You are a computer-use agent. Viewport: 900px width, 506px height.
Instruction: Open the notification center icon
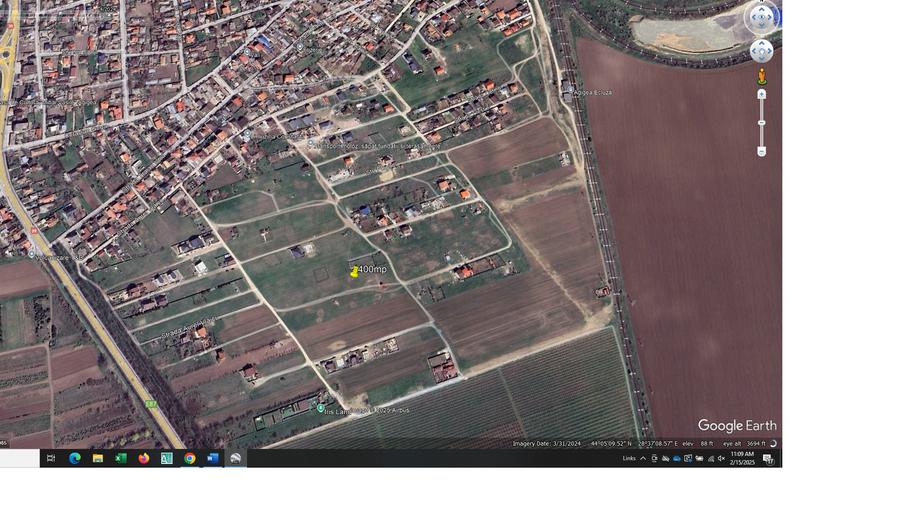pyautogui.click(x=768, y=458)
